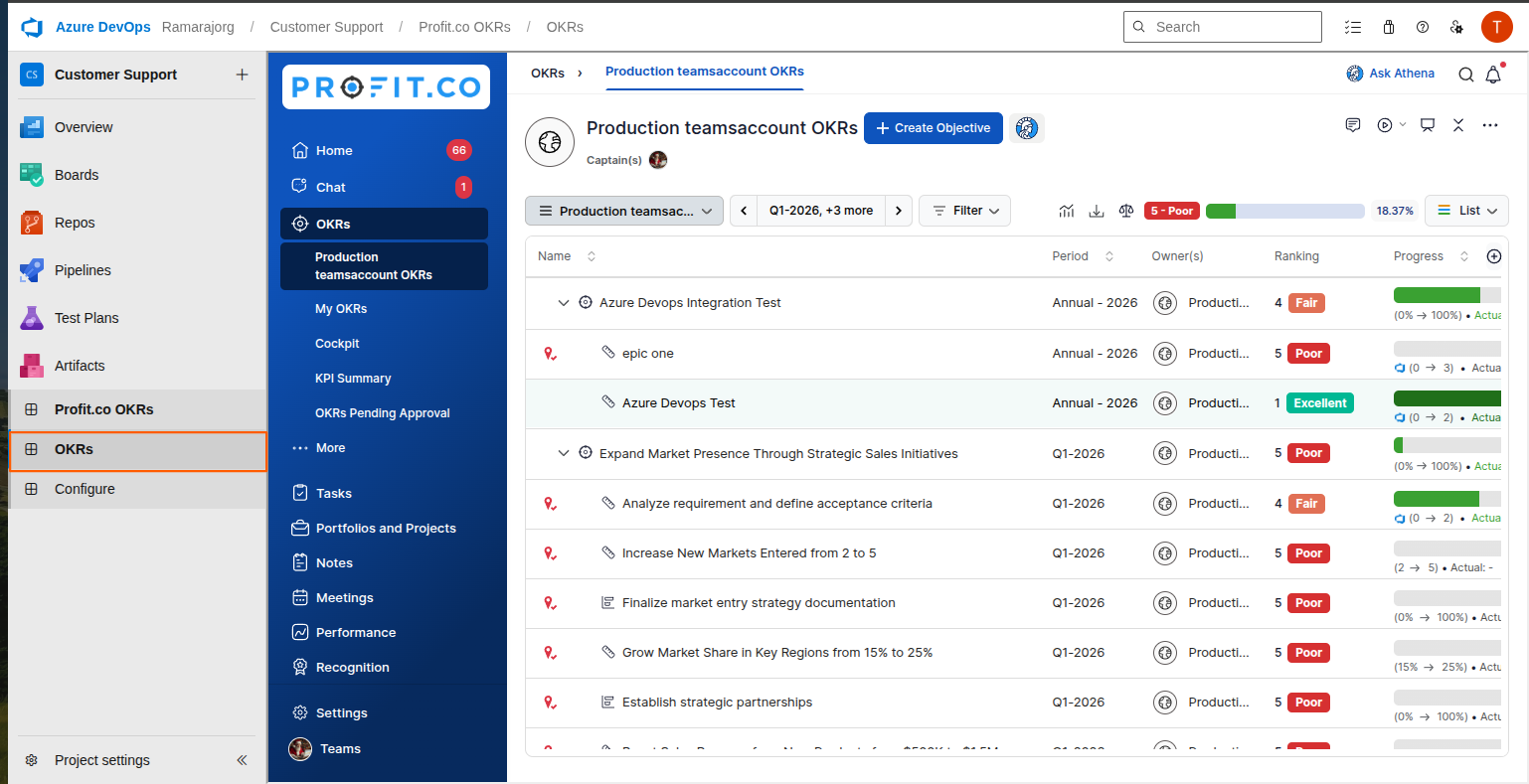Open KPI Summary in the Profit.co menu
Viewport: 1529px width, 784px height.
point(353,379)
